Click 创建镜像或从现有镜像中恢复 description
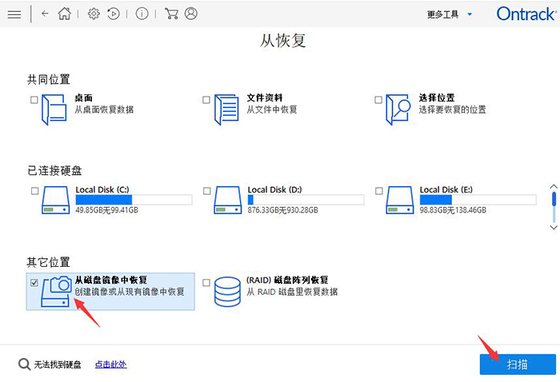Image resolution: width=560 pixels, height=382 pixels. click(130, 292)
